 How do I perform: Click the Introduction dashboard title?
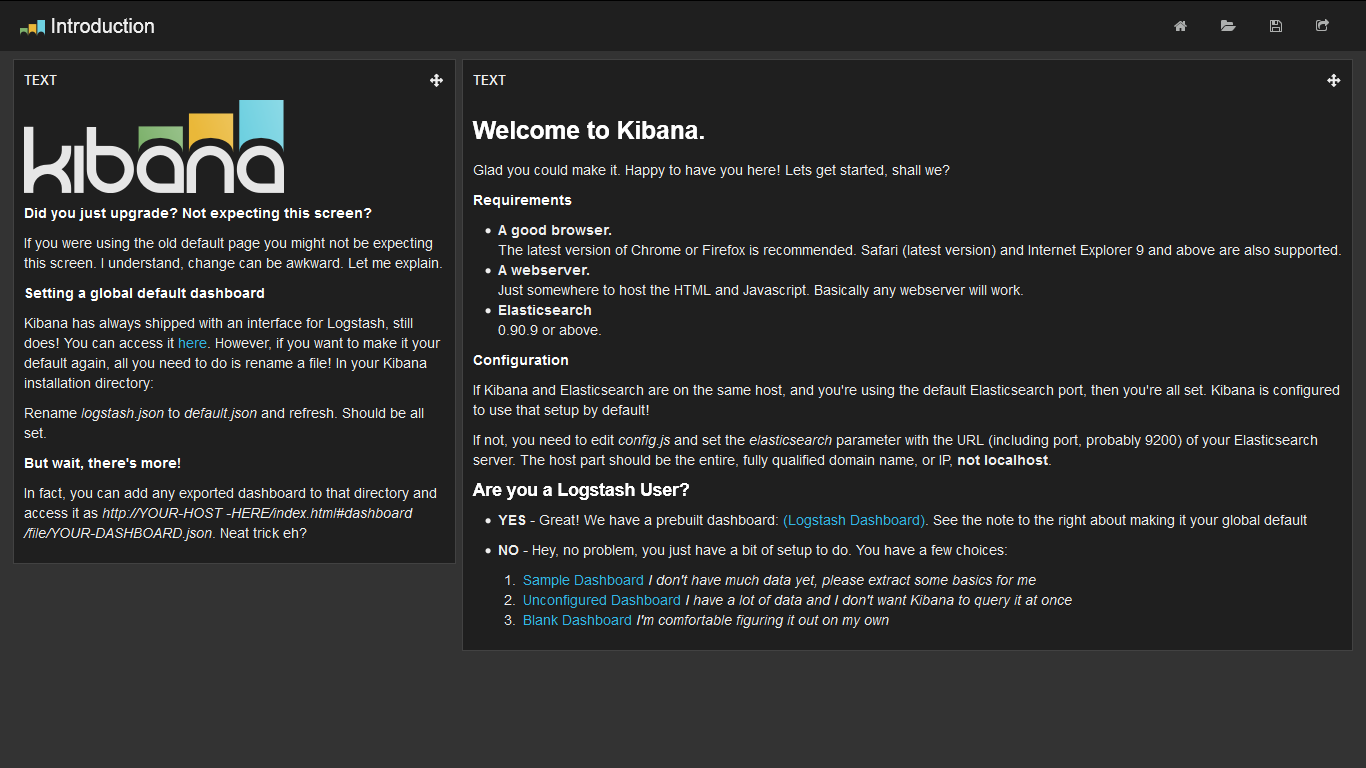click(102, 26)
